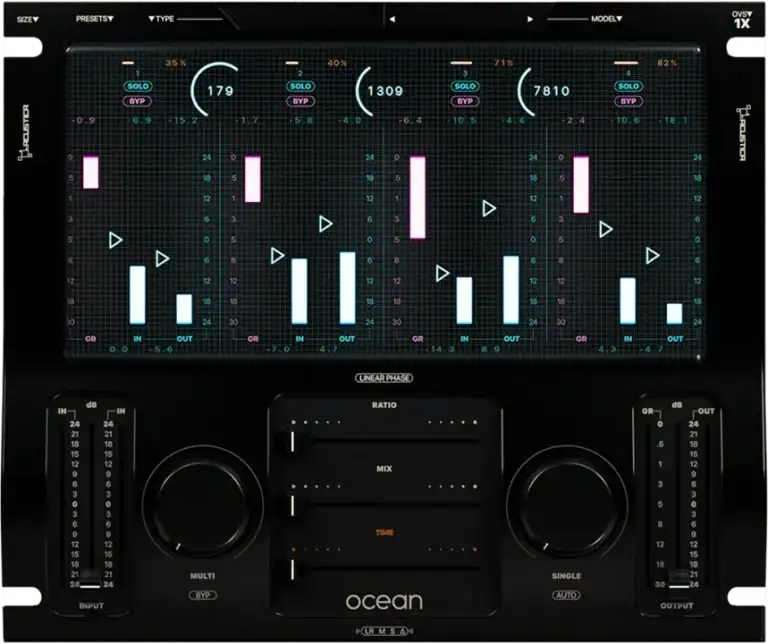The width and height of the screenshot is (768, 644).
Task: Toggle the LINEAR PHASE button
Action: [x=384, y=378]
